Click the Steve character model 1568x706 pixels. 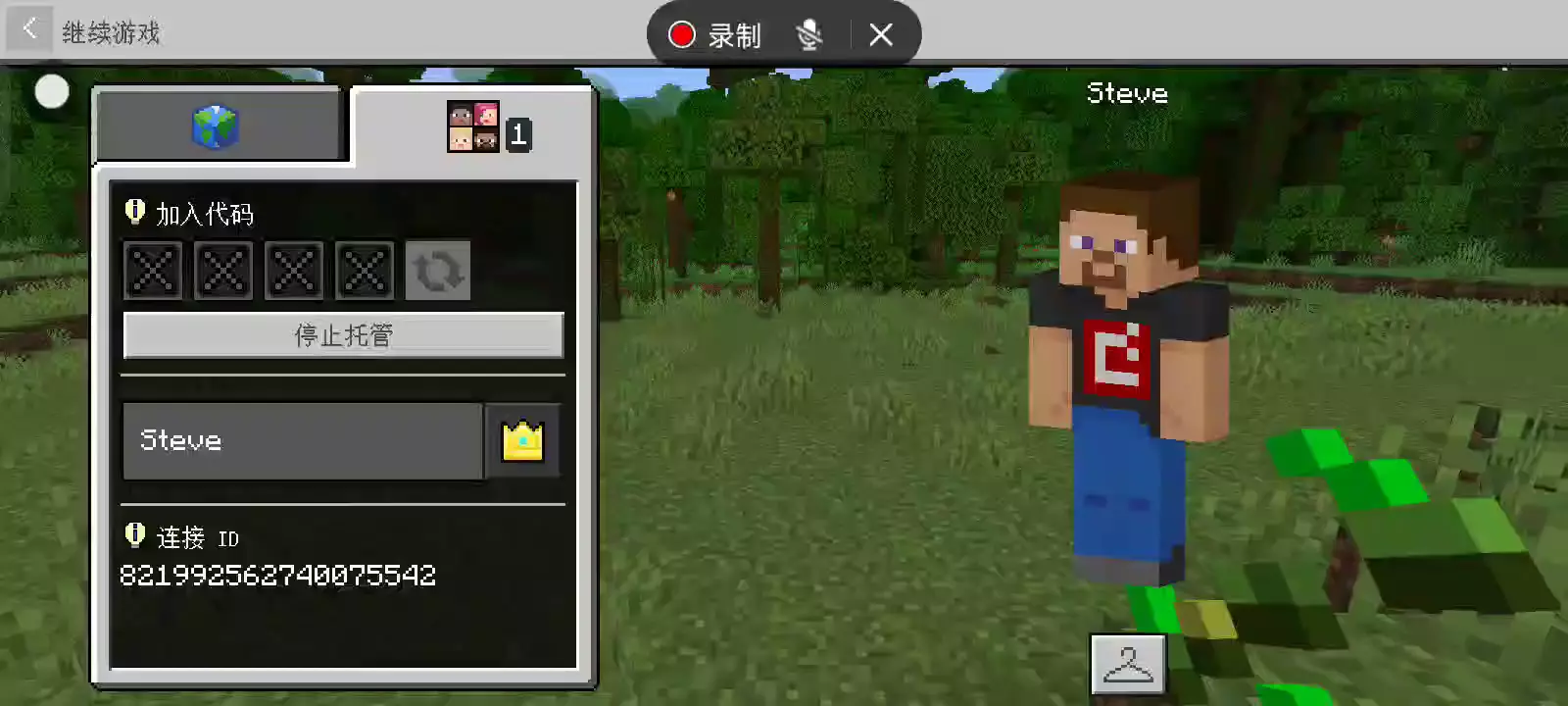coord(1127,378)
